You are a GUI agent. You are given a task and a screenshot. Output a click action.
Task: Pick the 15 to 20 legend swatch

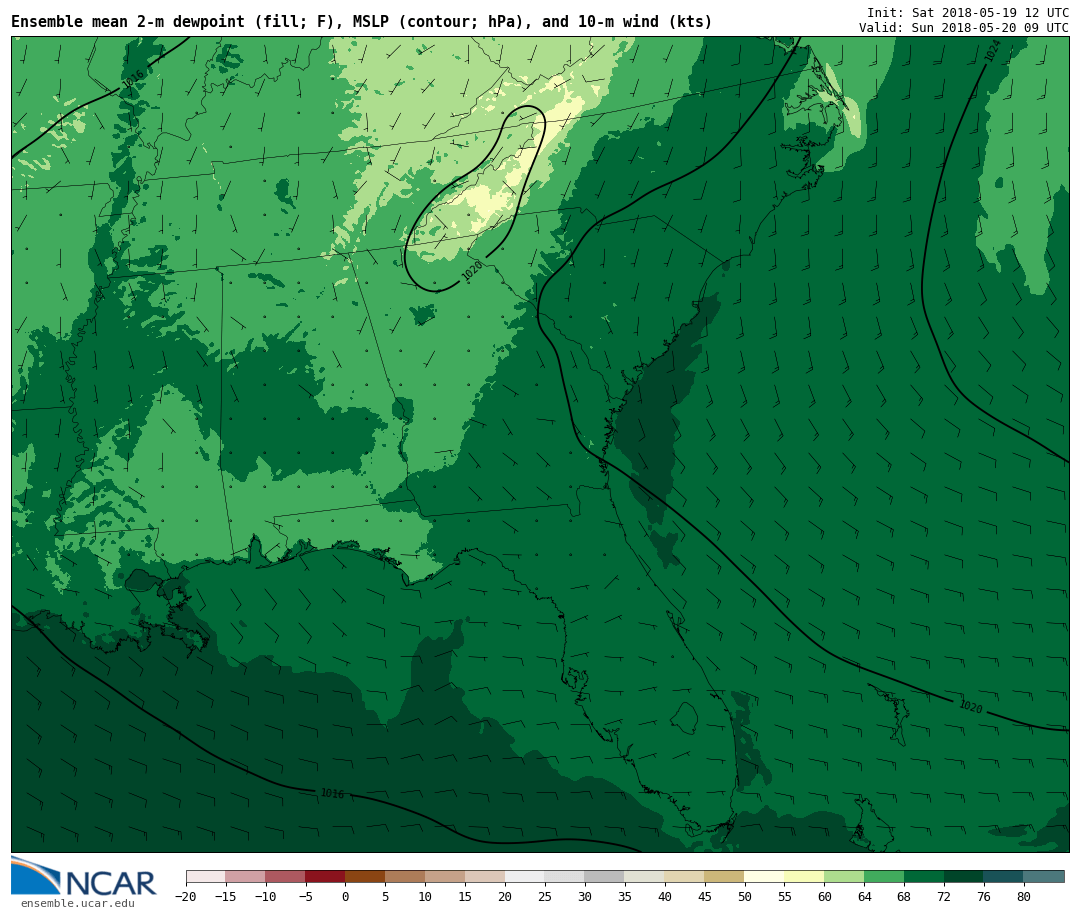coord(486,877)
